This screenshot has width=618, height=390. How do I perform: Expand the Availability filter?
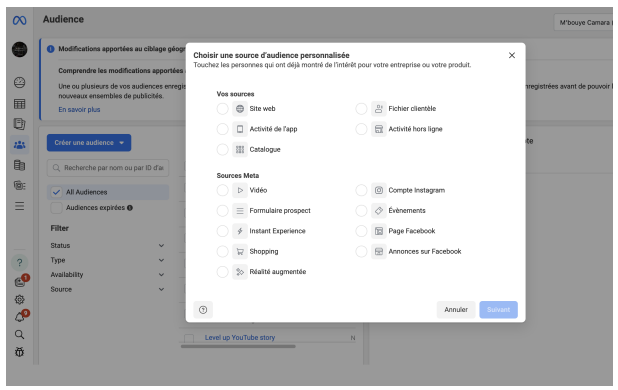(107, 275)
